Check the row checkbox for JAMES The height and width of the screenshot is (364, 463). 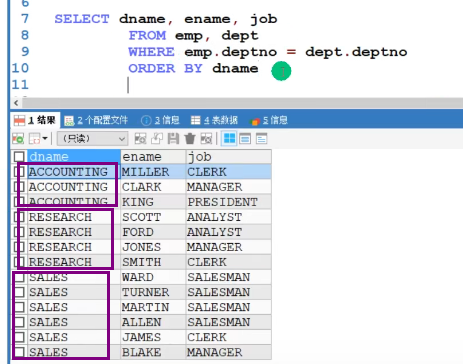pyautogui.click(x=19, y=337)
